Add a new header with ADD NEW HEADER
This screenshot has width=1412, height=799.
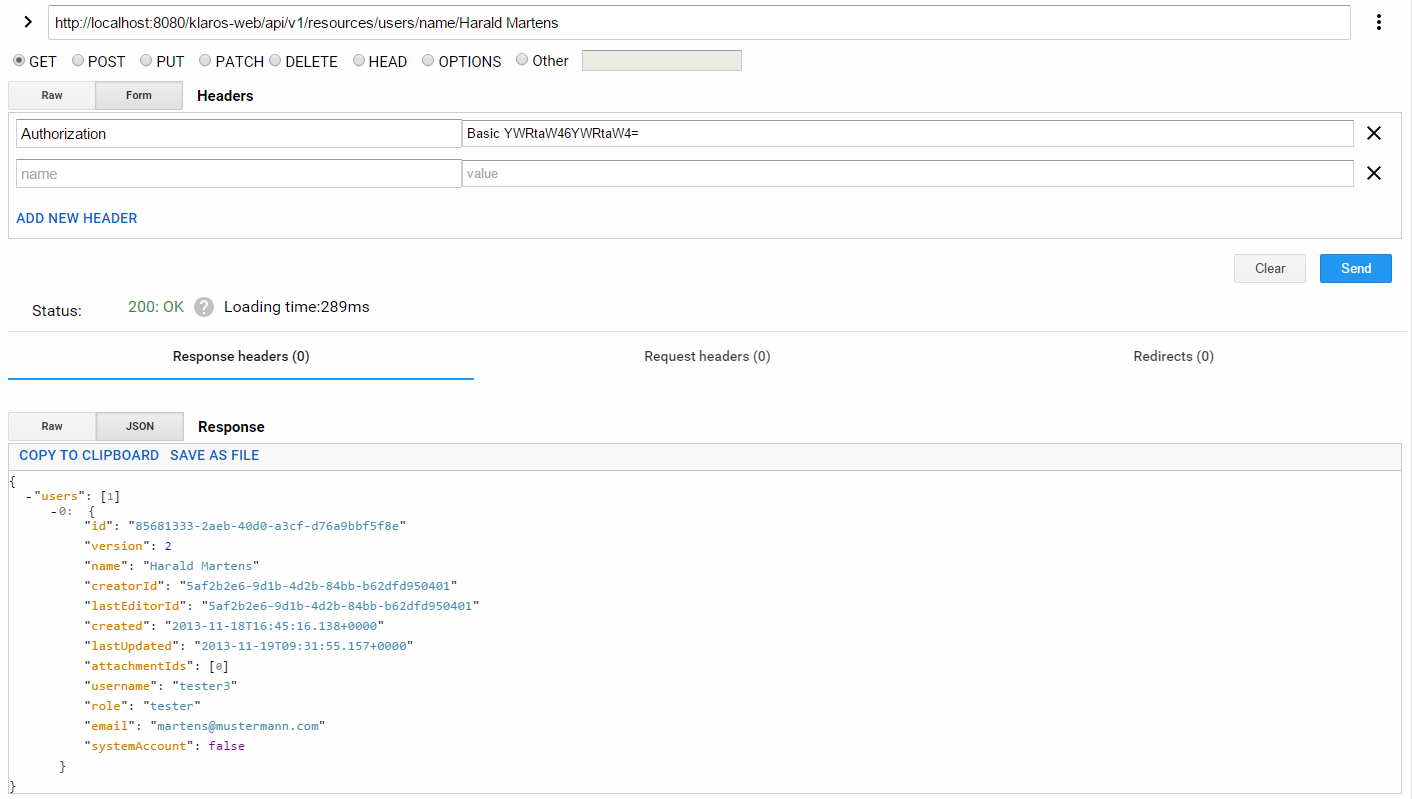76,218
